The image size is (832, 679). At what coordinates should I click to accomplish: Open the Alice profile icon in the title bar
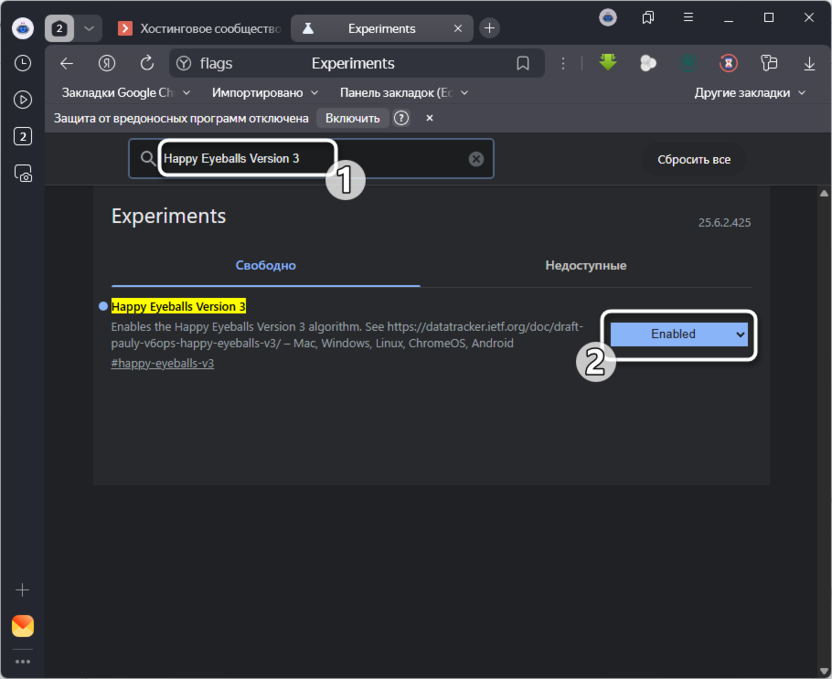click(608, 18)
